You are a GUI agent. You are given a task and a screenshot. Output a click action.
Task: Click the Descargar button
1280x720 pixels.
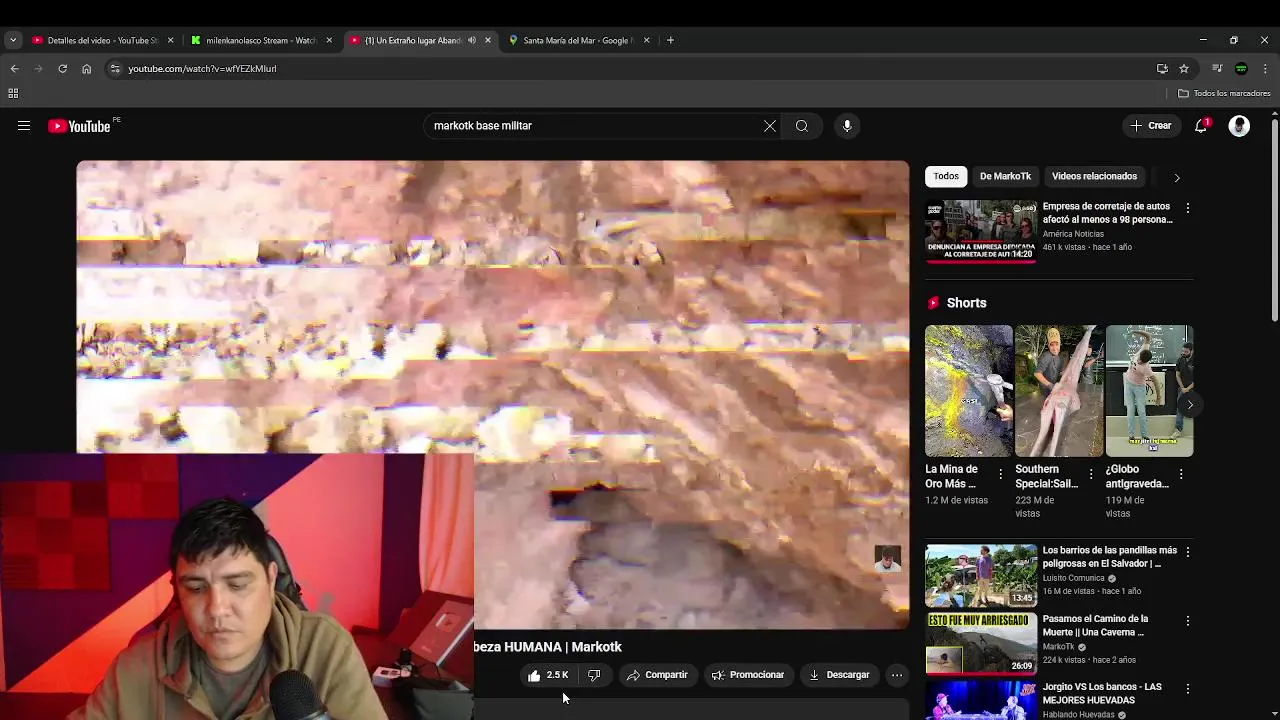click(x=839, y=675)
